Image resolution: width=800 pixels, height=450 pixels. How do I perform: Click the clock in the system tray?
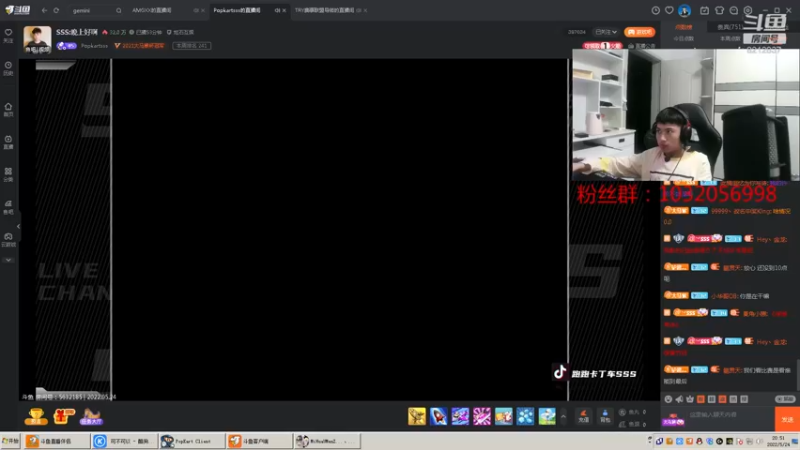tap(778, 441)
